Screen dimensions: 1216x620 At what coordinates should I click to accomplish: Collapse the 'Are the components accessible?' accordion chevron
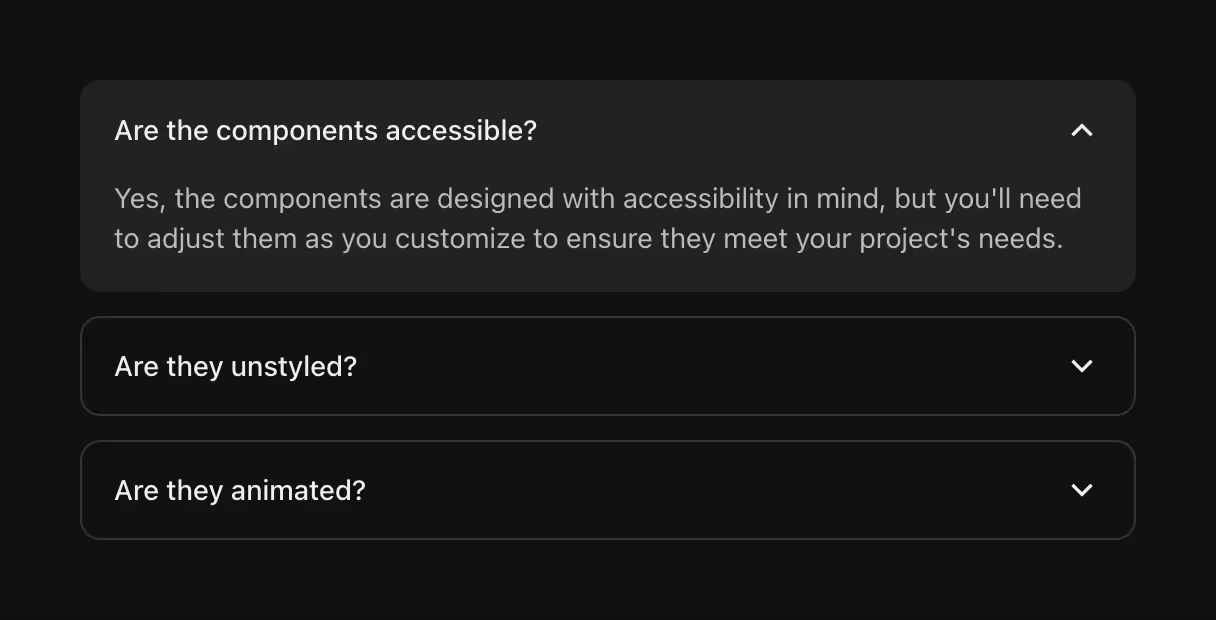(x=1081, y=130)
